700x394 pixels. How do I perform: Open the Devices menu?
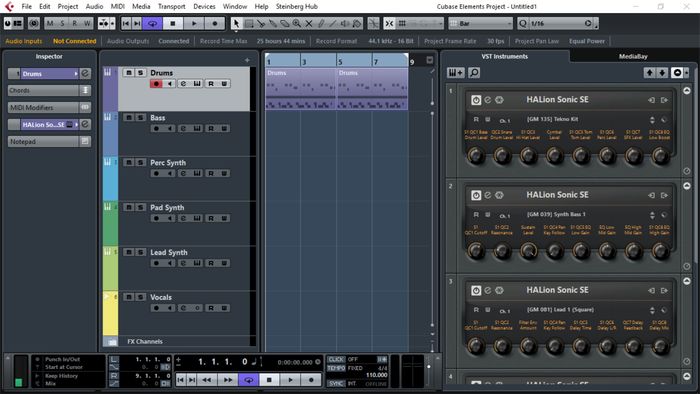[204, 6]
